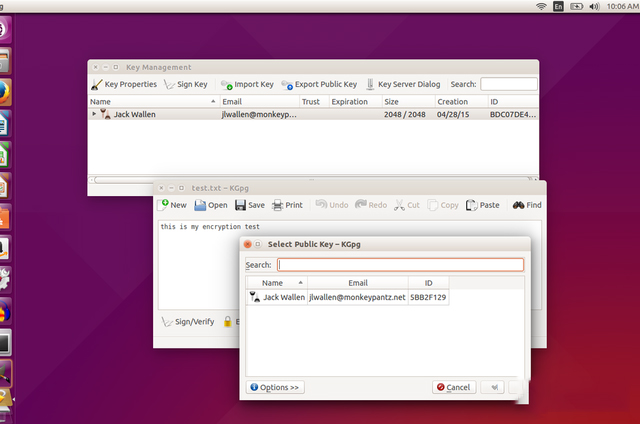640x424 pixels.
Task: Click the disabled OK button beside Cancel
Action: point(492,387)
